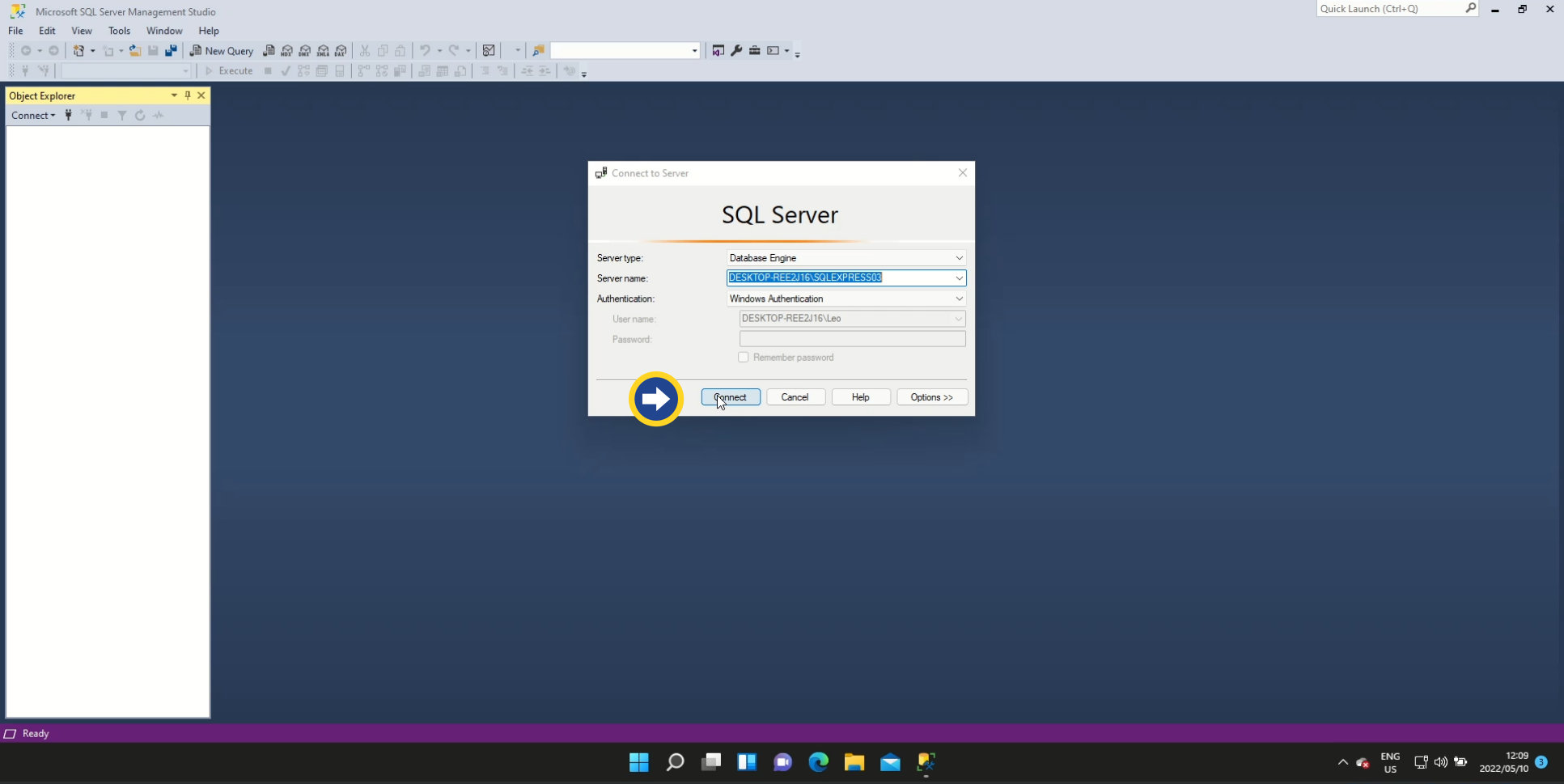Open the Undo history dropdown arrow
This screenshot has height=784, width=1564.
point(439,50)
